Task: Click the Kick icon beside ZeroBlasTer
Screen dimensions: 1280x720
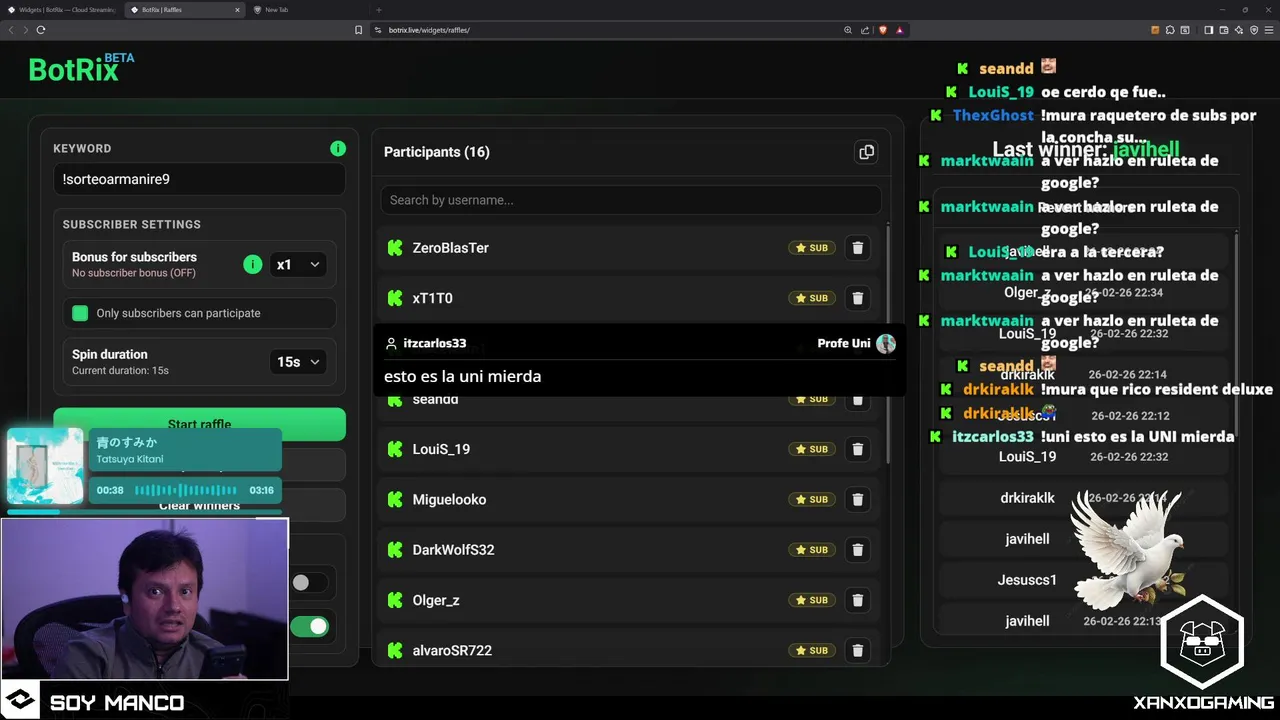Action: pyautogui.click(x=395, y=248)
